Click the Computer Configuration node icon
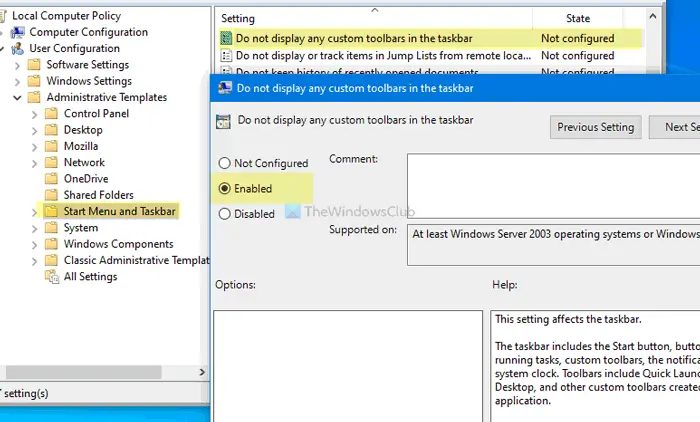 (18, 32)
